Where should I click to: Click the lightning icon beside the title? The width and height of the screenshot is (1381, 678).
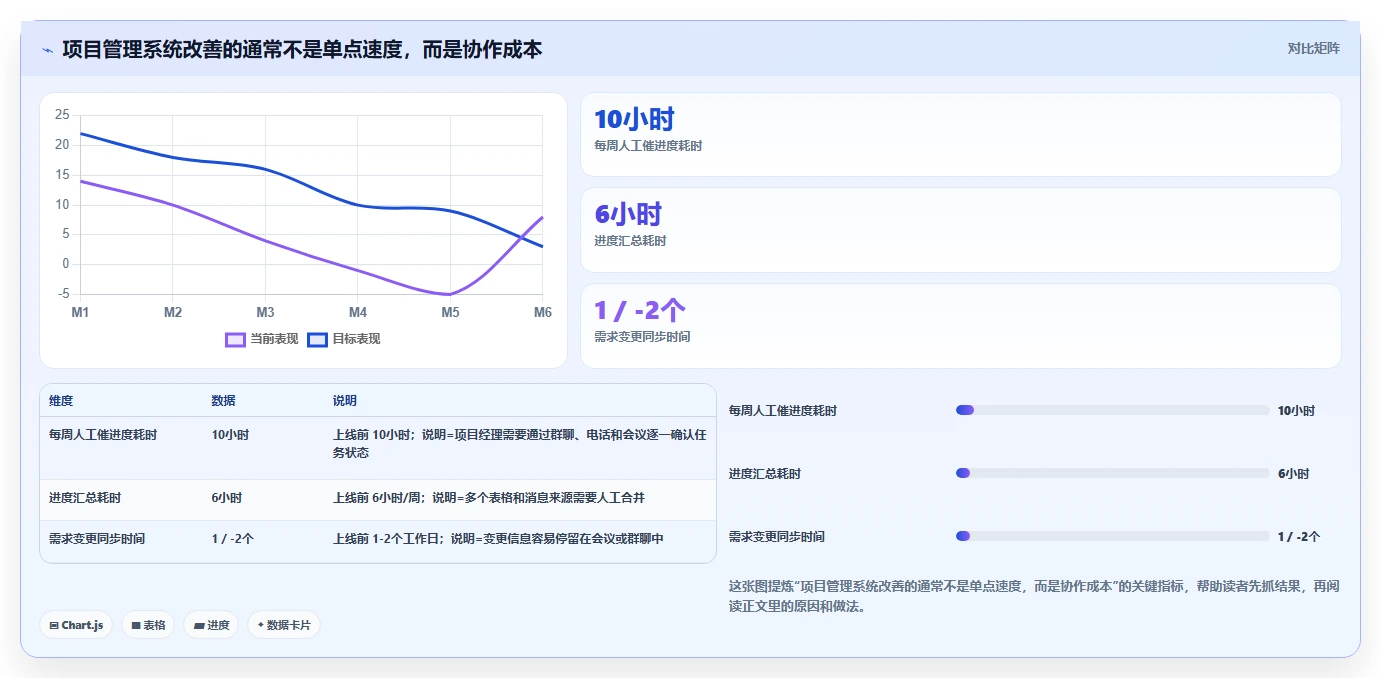coord(47,50)
